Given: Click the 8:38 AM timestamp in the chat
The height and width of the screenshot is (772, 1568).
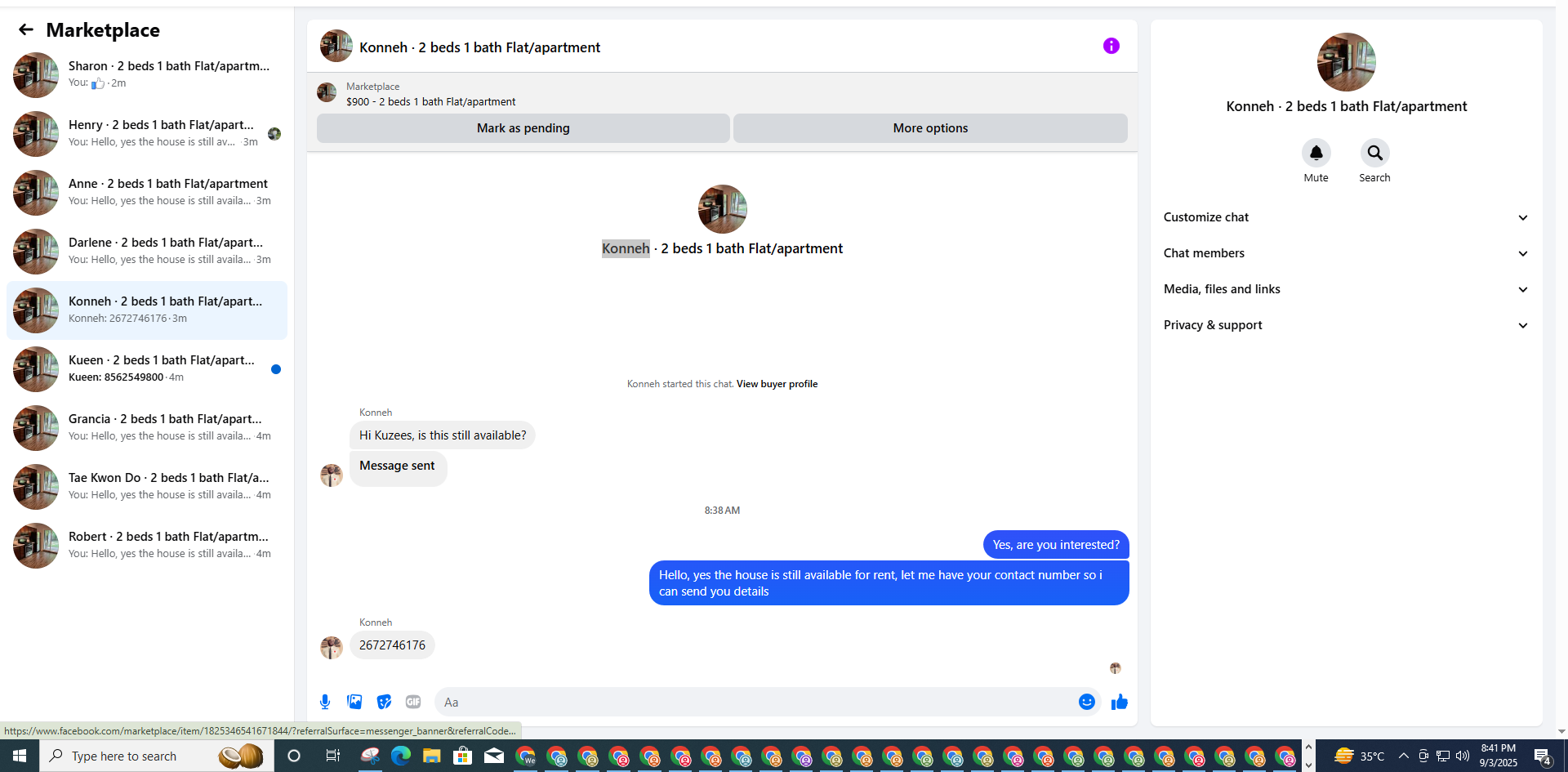Looking at the screenshot, I should [722, 511].
